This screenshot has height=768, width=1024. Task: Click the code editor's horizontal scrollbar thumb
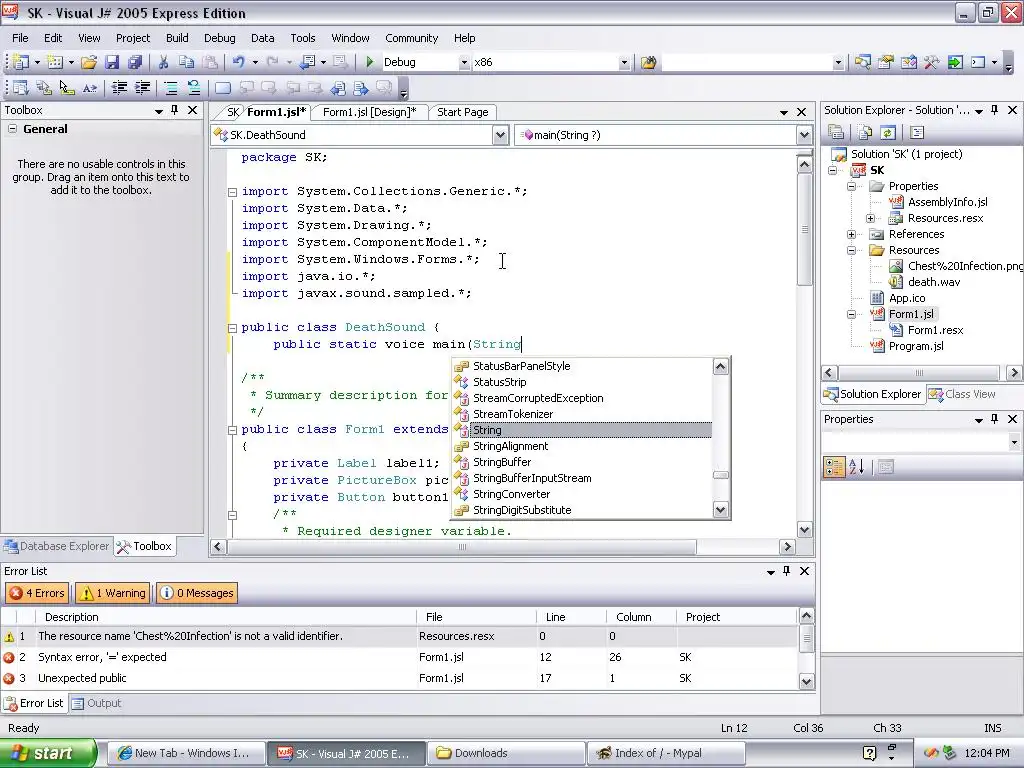(462, 547)
